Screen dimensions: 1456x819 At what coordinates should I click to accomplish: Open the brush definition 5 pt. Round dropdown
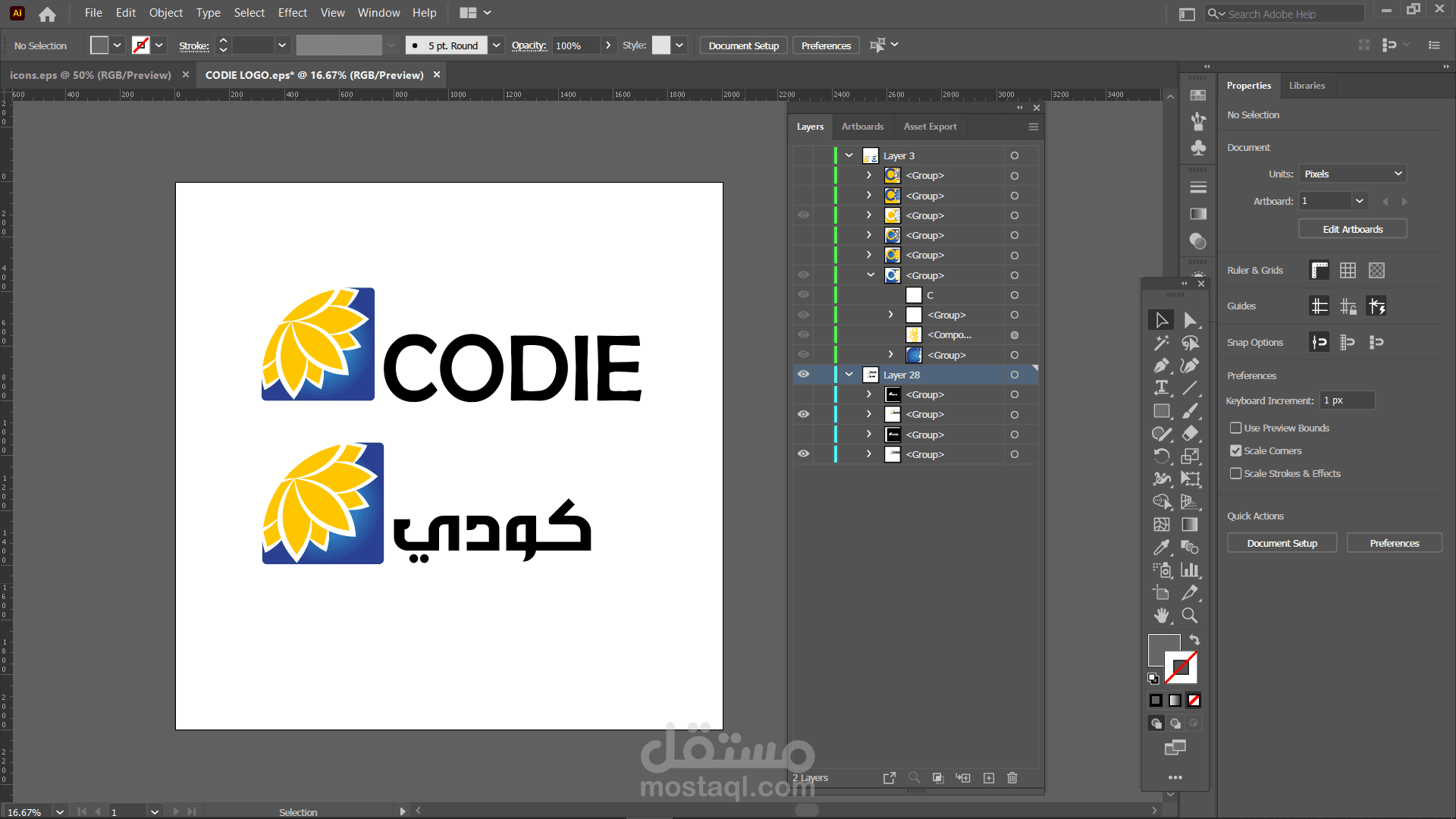[x=496, y=45]
